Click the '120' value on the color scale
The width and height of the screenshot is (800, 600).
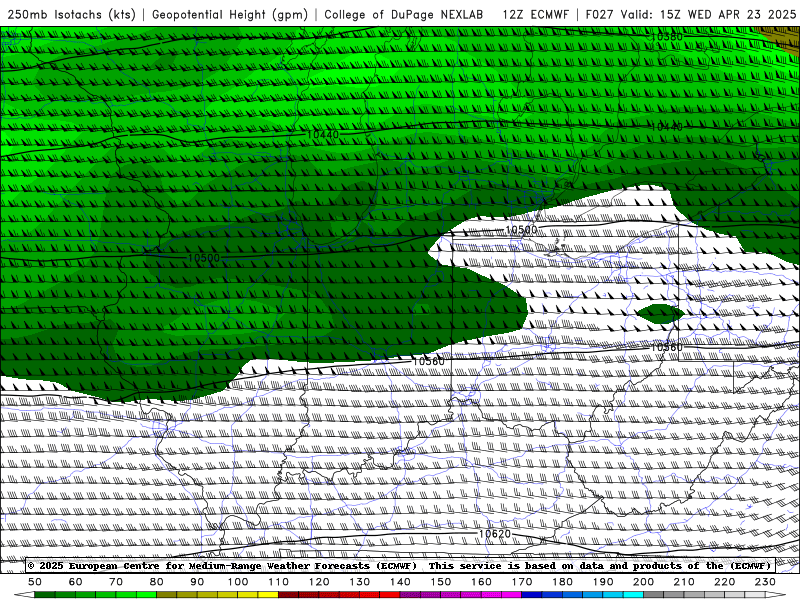click(319, 582)
